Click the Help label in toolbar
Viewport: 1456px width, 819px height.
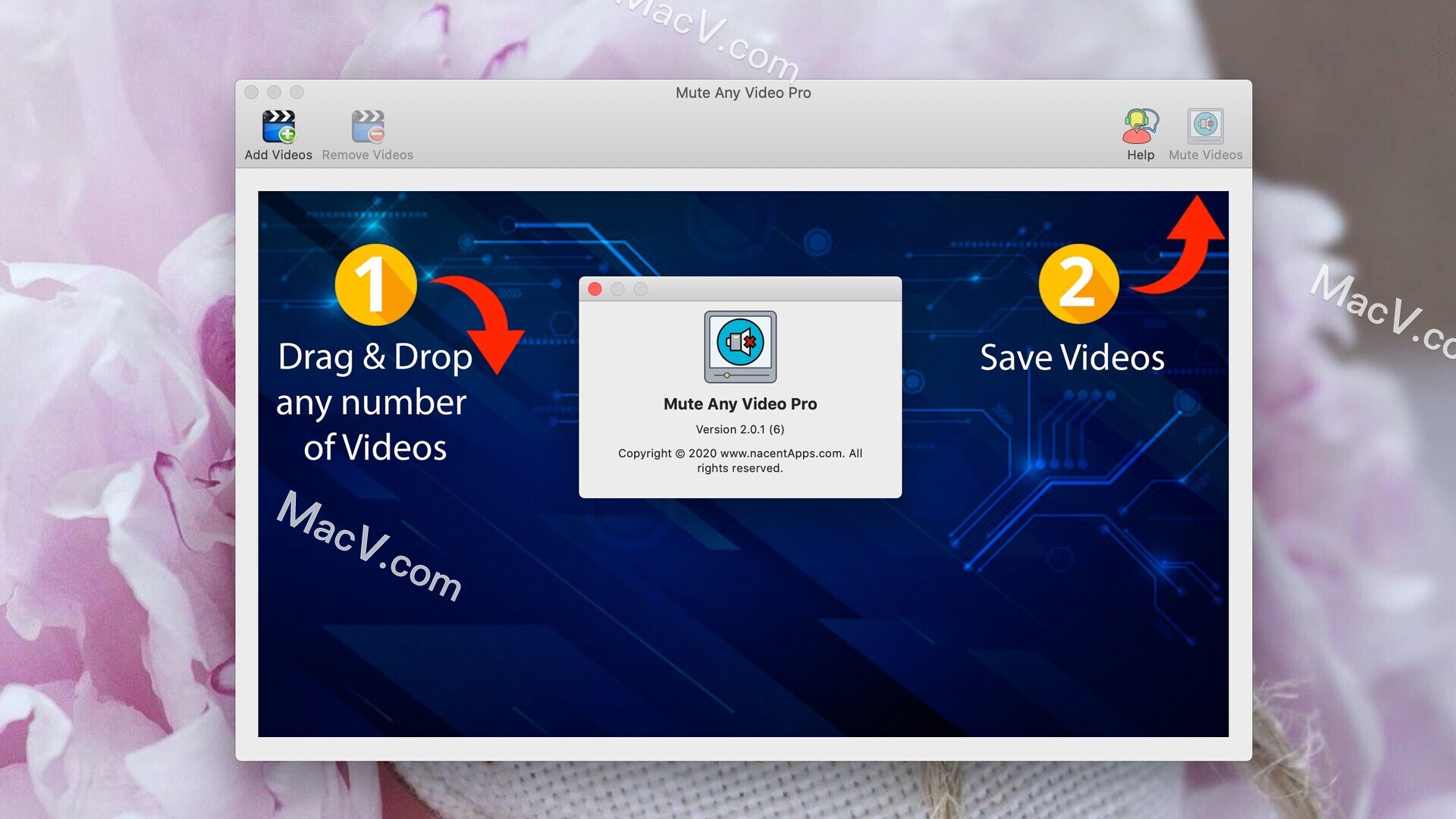click(1141, 155)
